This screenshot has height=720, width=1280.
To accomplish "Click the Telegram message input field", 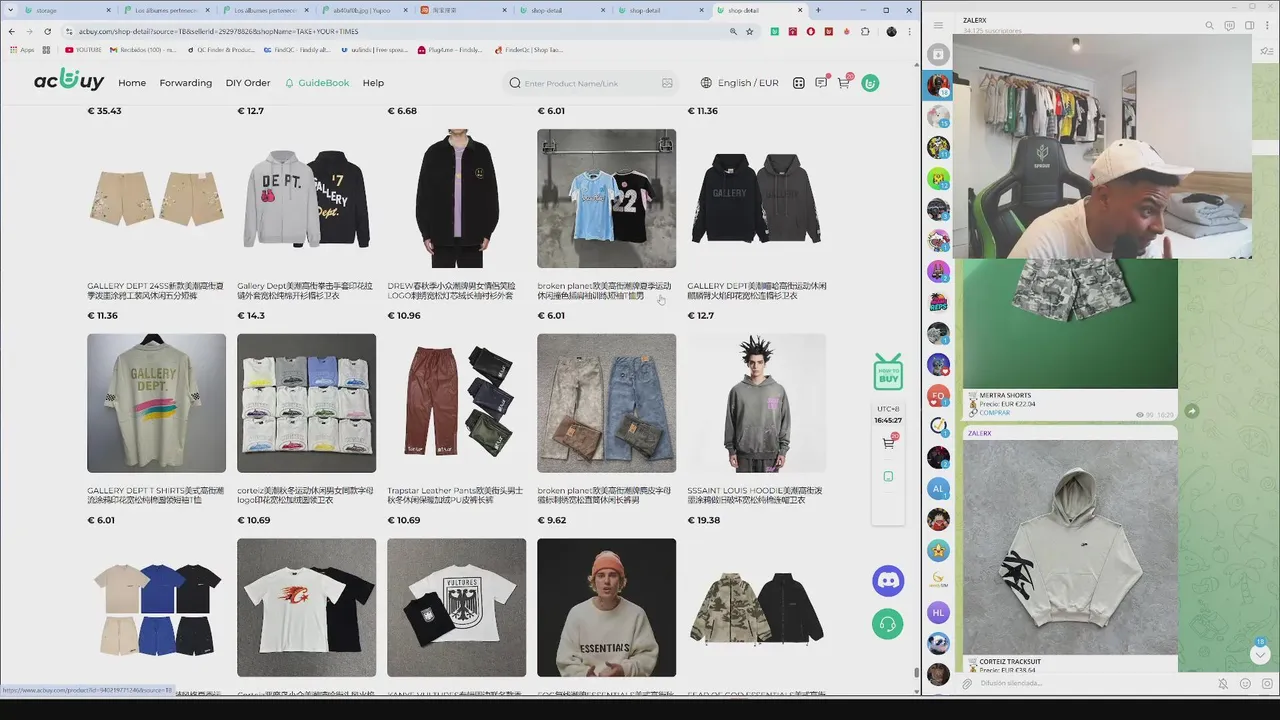I will point(1090,684).
